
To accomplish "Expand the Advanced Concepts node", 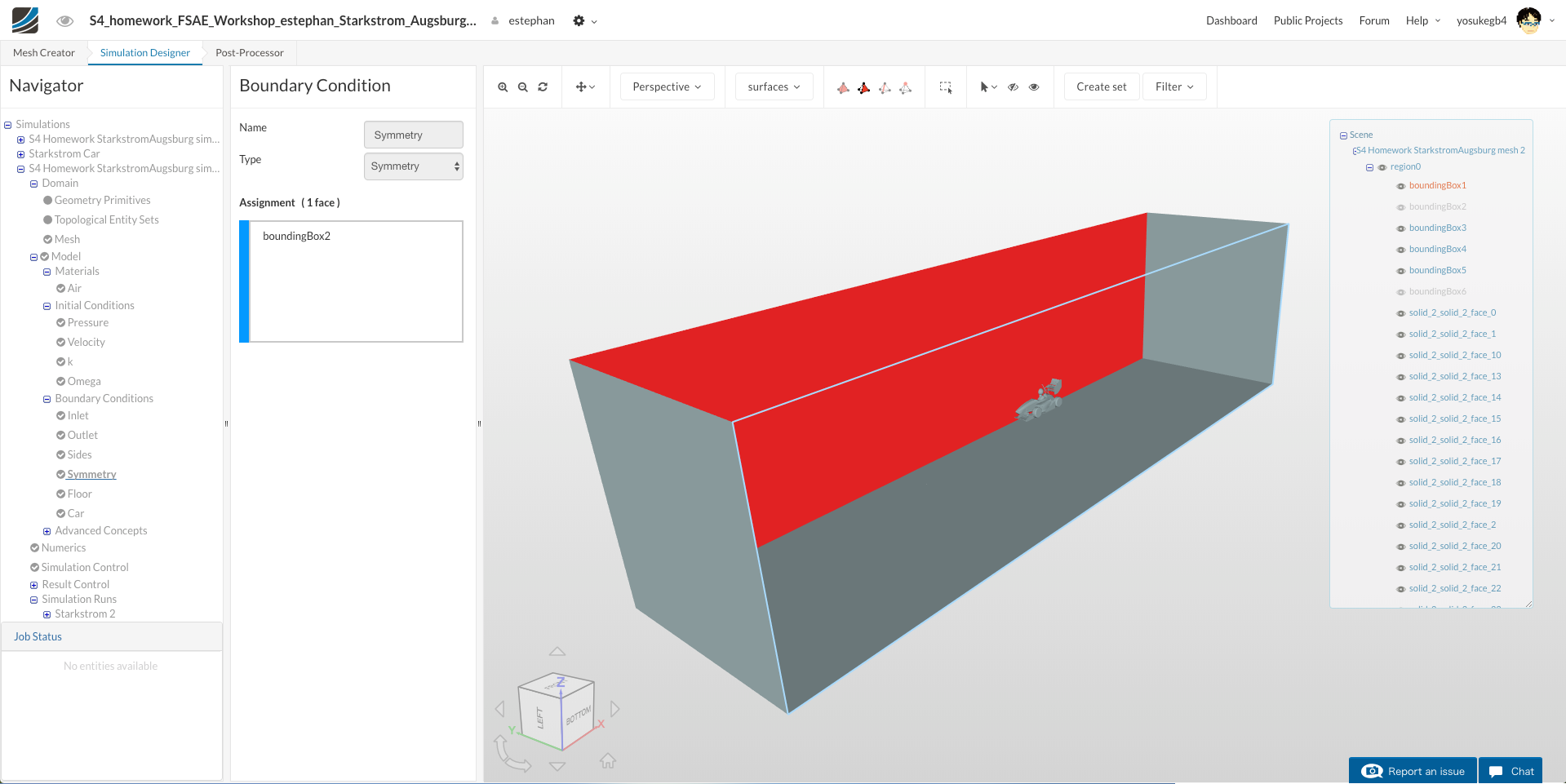I will click(47, 531).
